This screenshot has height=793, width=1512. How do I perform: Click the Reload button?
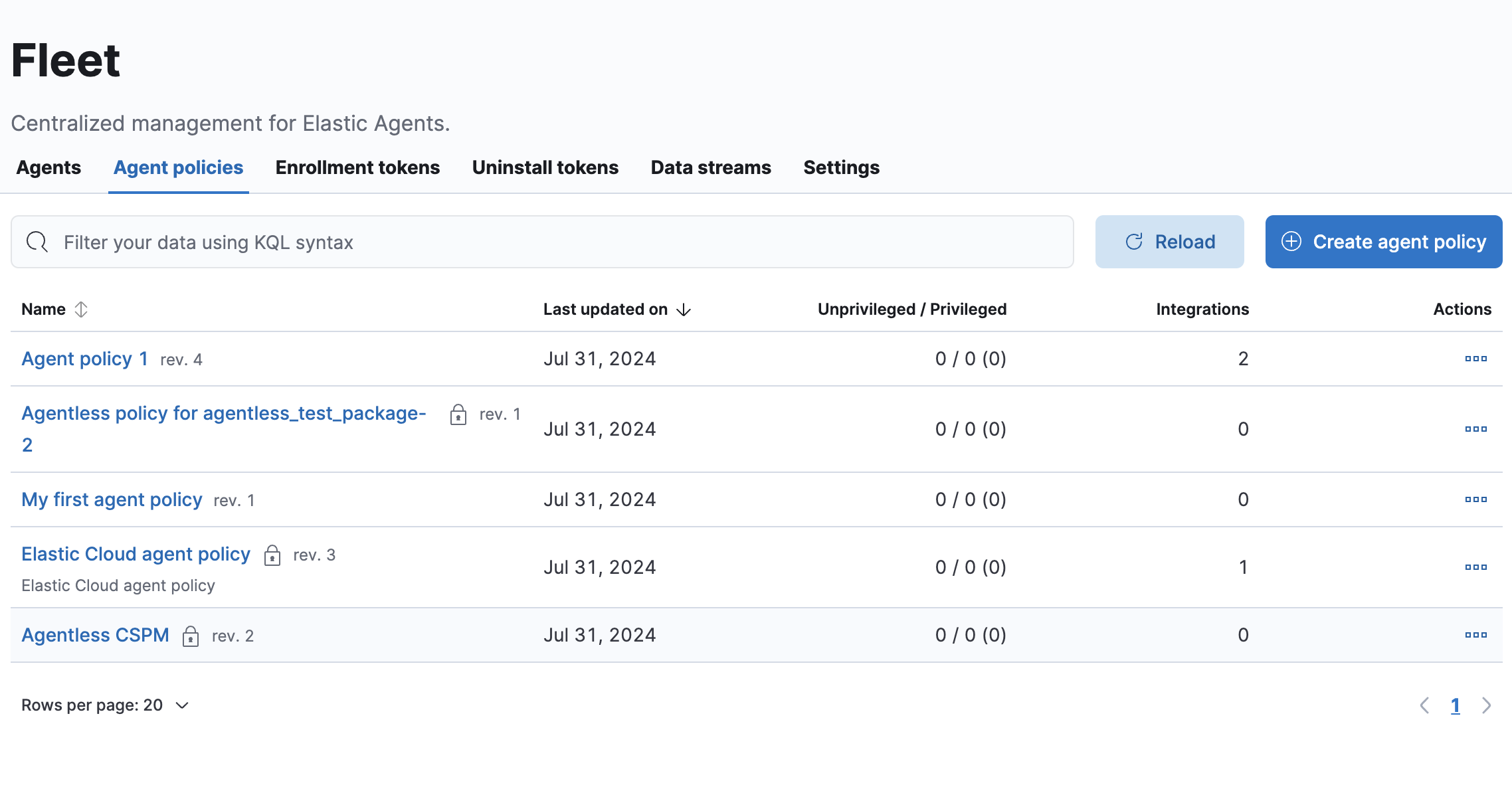coord(1169,242)
